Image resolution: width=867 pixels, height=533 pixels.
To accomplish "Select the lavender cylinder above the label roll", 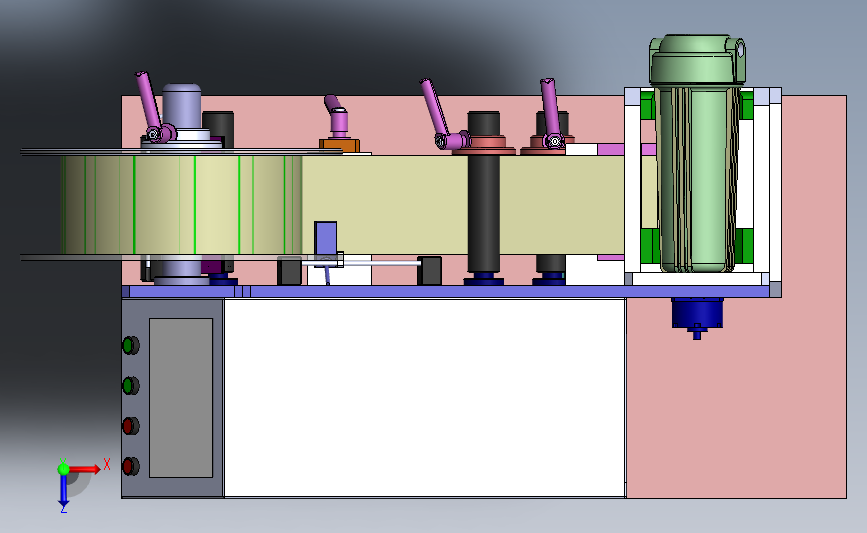I will pos(181,106).
